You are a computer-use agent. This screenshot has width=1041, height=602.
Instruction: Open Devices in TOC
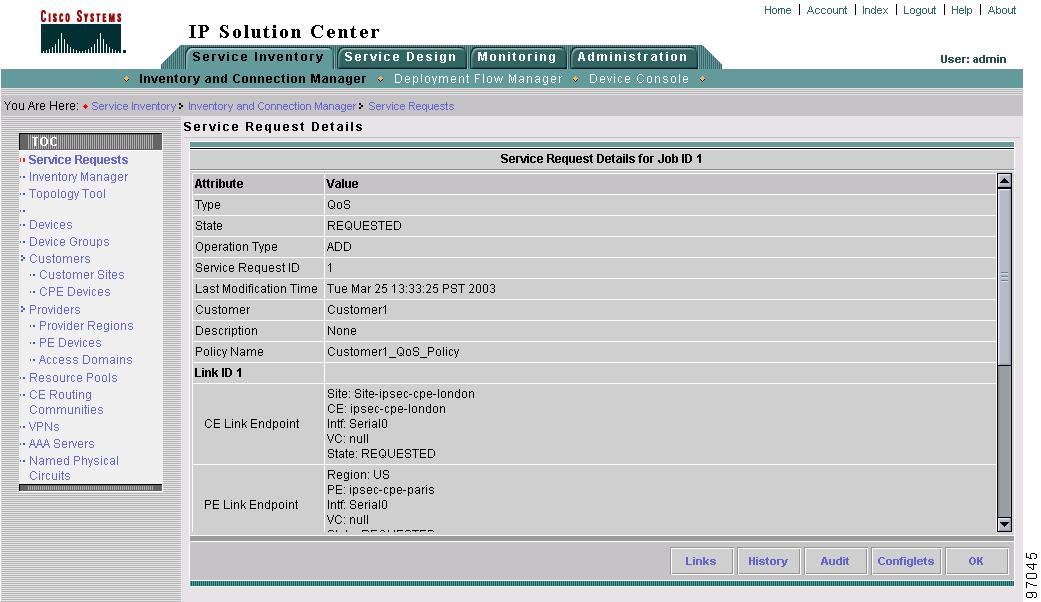[50, 225]
